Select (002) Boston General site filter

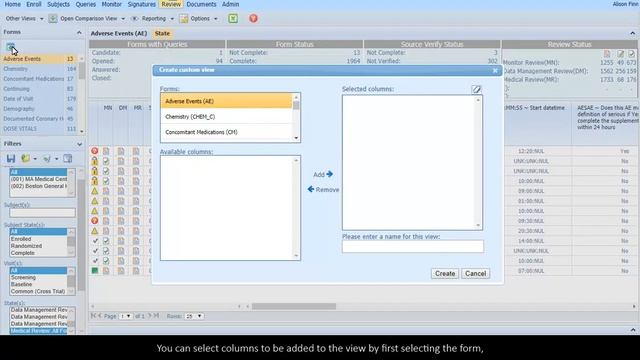click(38, 186)
